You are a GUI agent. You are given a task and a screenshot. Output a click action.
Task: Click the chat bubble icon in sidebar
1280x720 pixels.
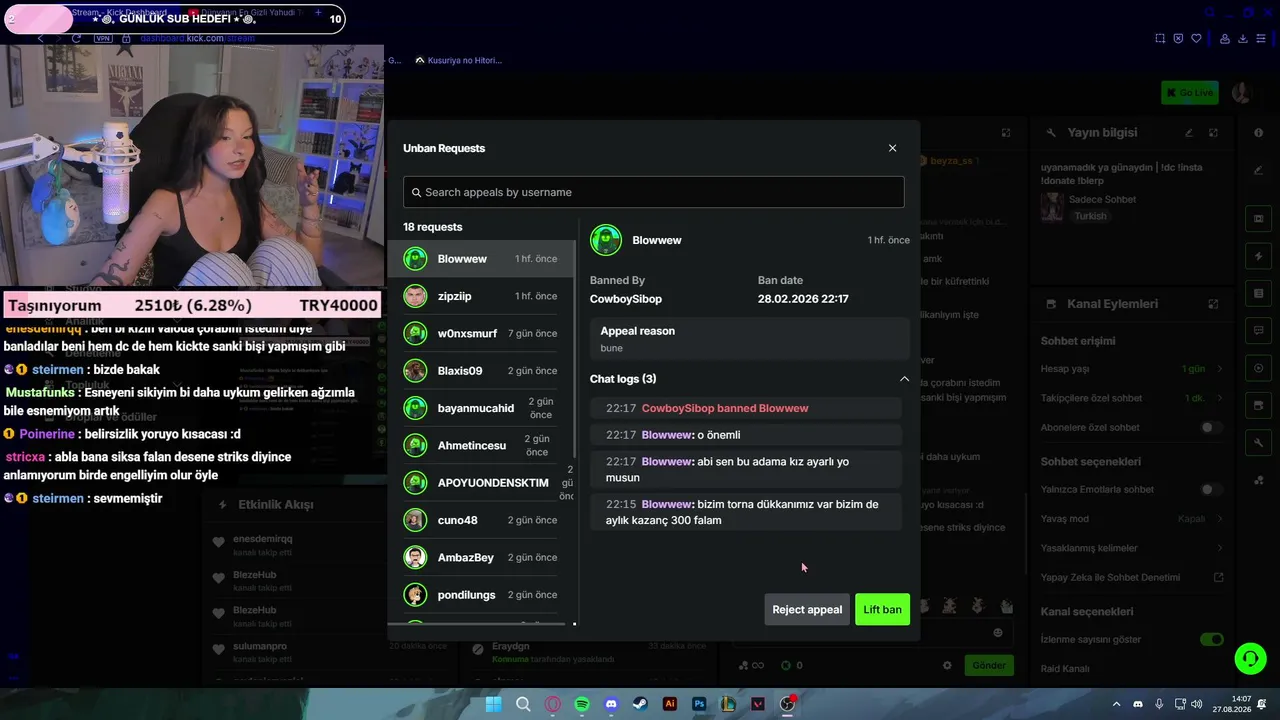tap(1258, 330)
